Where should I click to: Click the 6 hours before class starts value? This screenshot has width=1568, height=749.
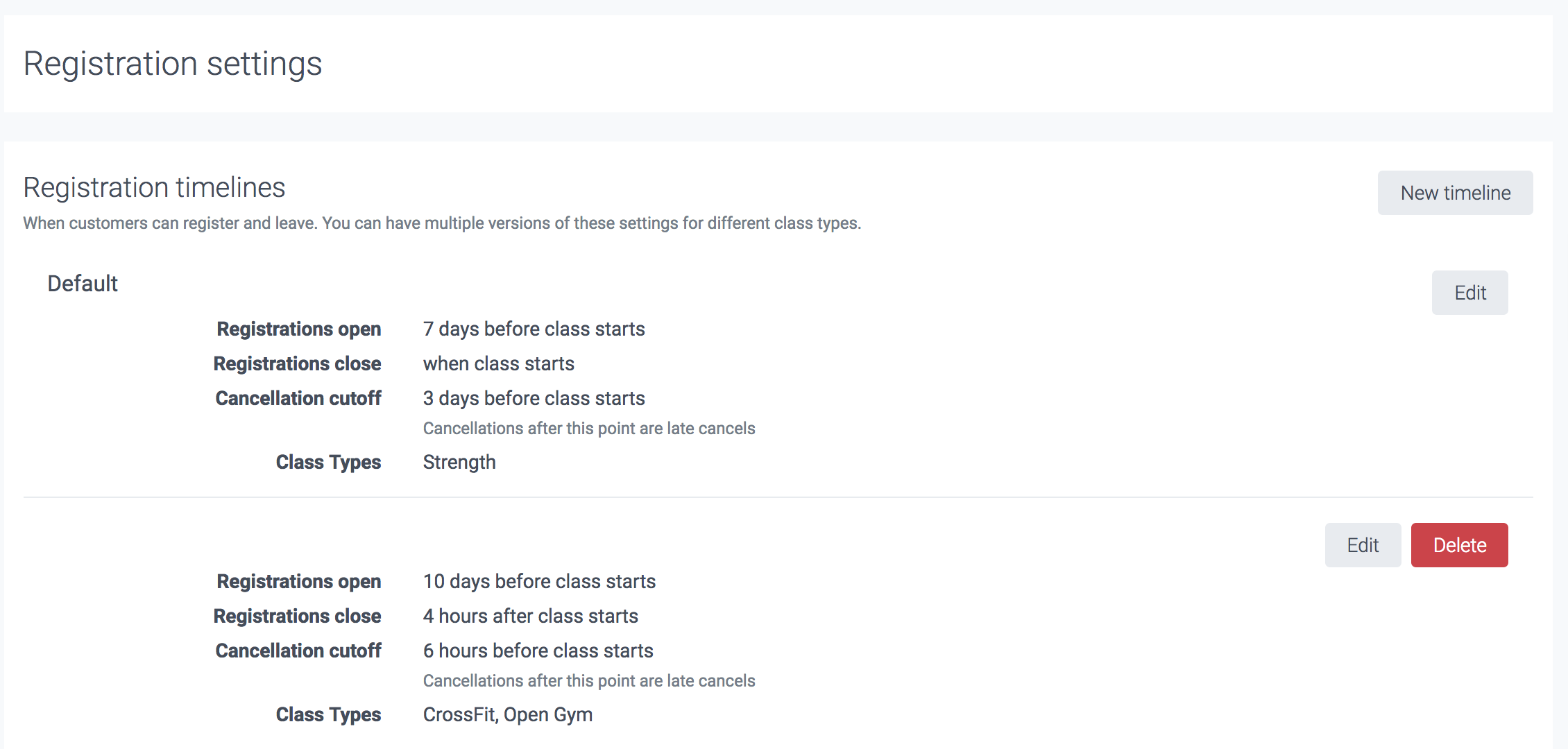click(538, 651)
